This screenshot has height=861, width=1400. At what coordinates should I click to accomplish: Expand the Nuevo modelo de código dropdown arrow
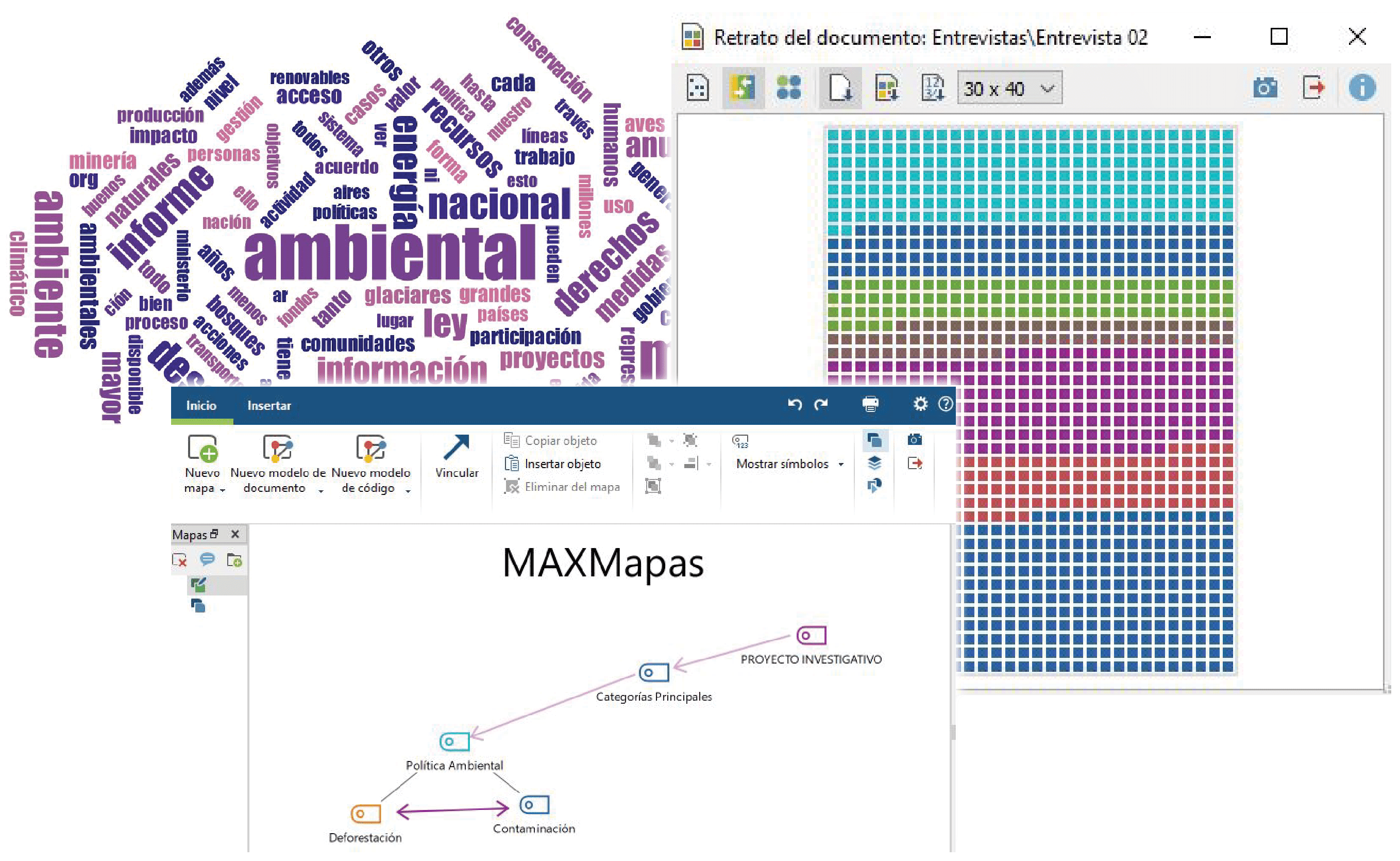pyautogui.click(x=408, y=491)
